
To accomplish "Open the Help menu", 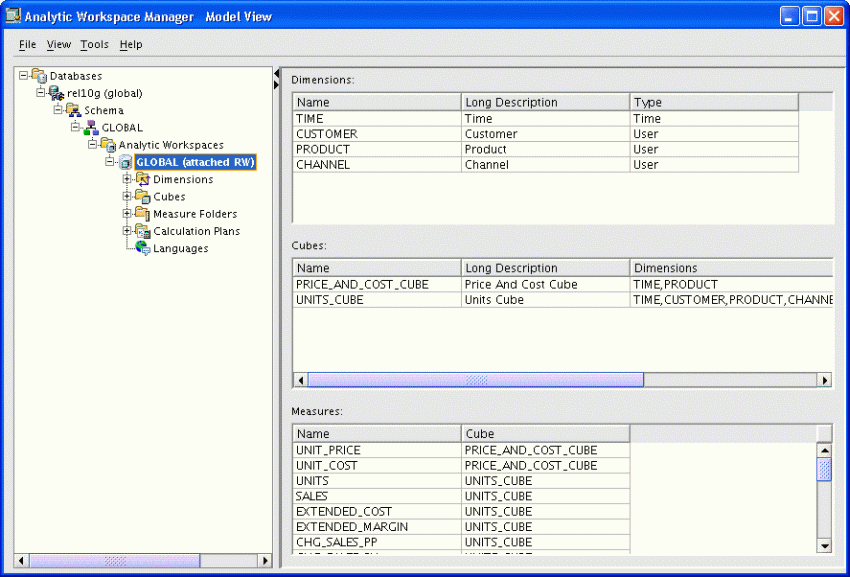I will (131, 44).
